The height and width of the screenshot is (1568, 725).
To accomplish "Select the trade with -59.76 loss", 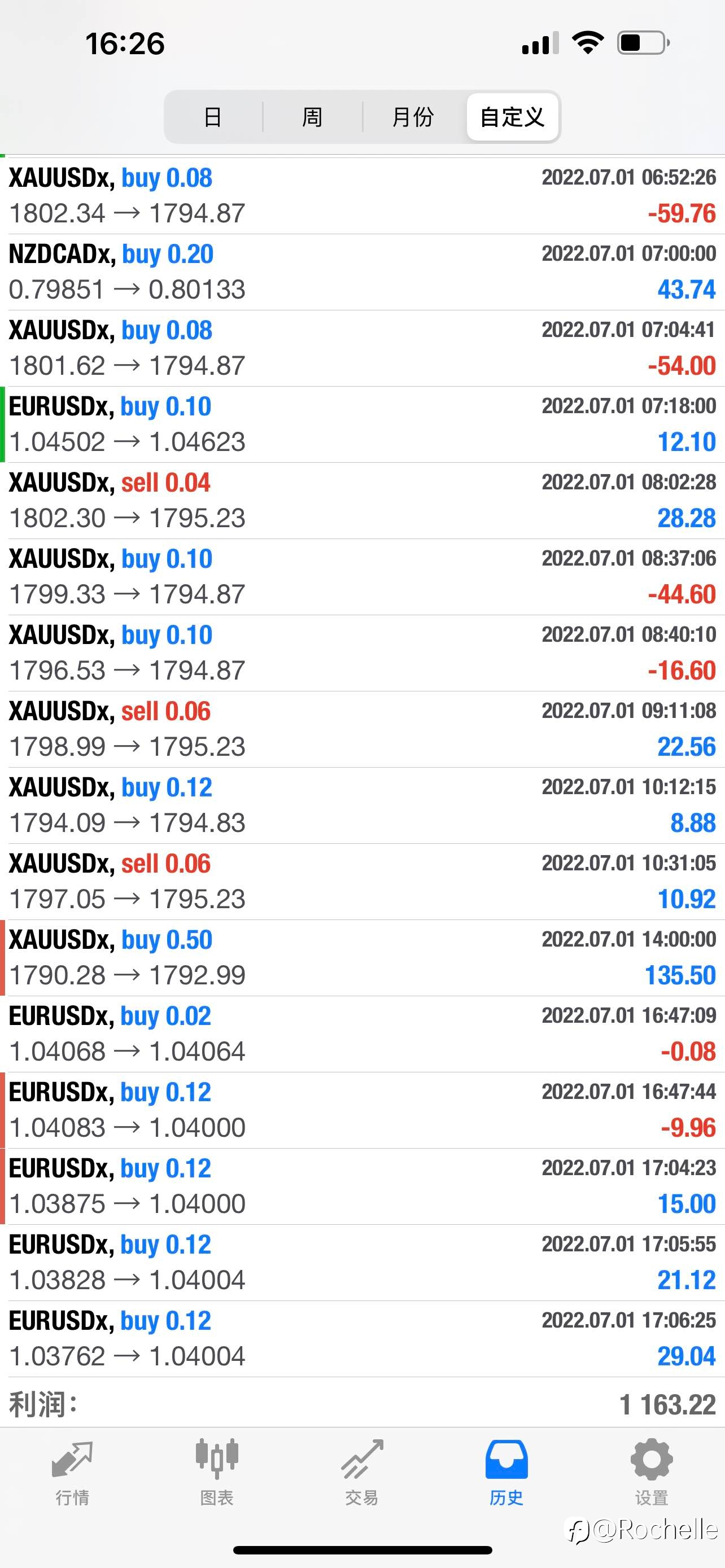I will 362,196.
